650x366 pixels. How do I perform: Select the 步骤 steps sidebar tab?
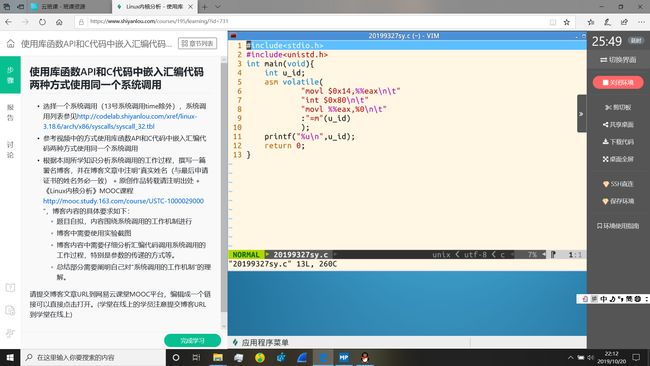[10, 75]
